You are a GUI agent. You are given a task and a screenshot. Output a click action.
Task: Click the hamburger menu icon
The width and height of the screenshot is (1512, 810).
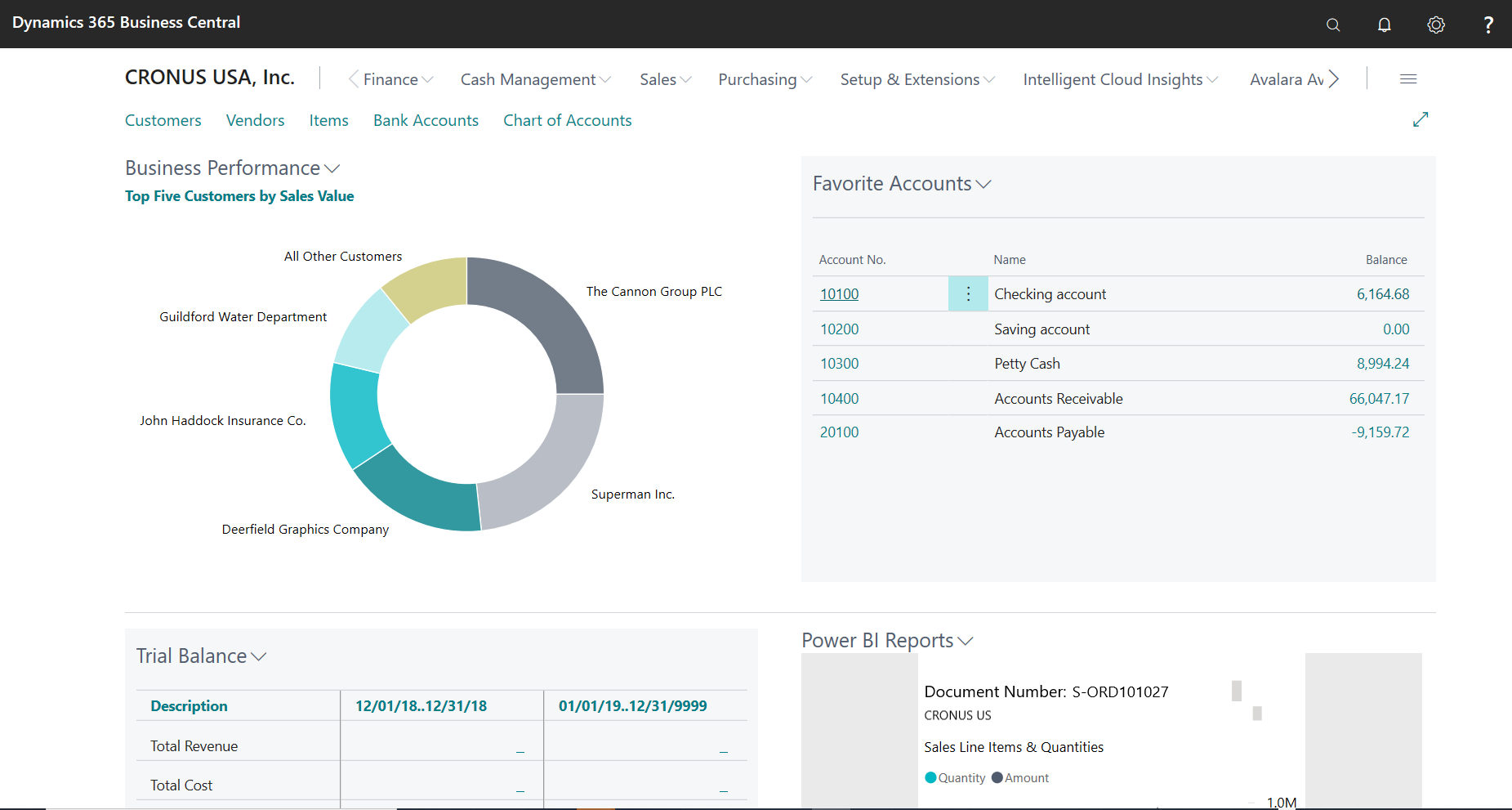1408,79
